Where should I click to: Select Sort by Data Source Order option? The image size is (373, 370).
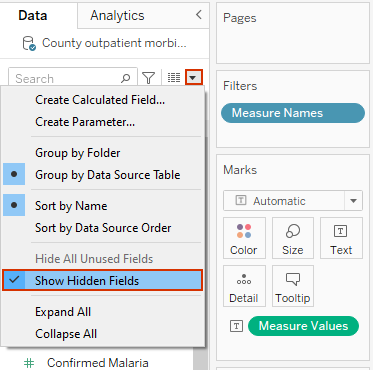click(x=103, y=228)
